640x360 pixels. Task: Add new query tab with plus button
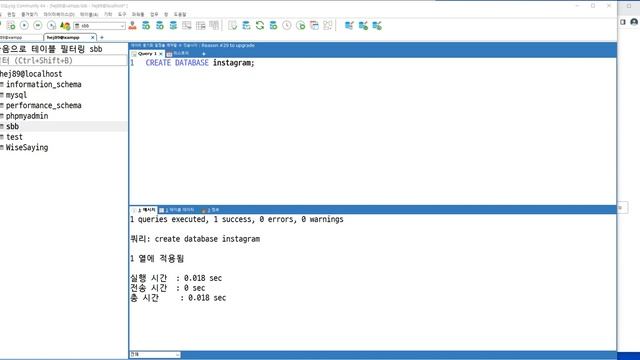(204, 54)
